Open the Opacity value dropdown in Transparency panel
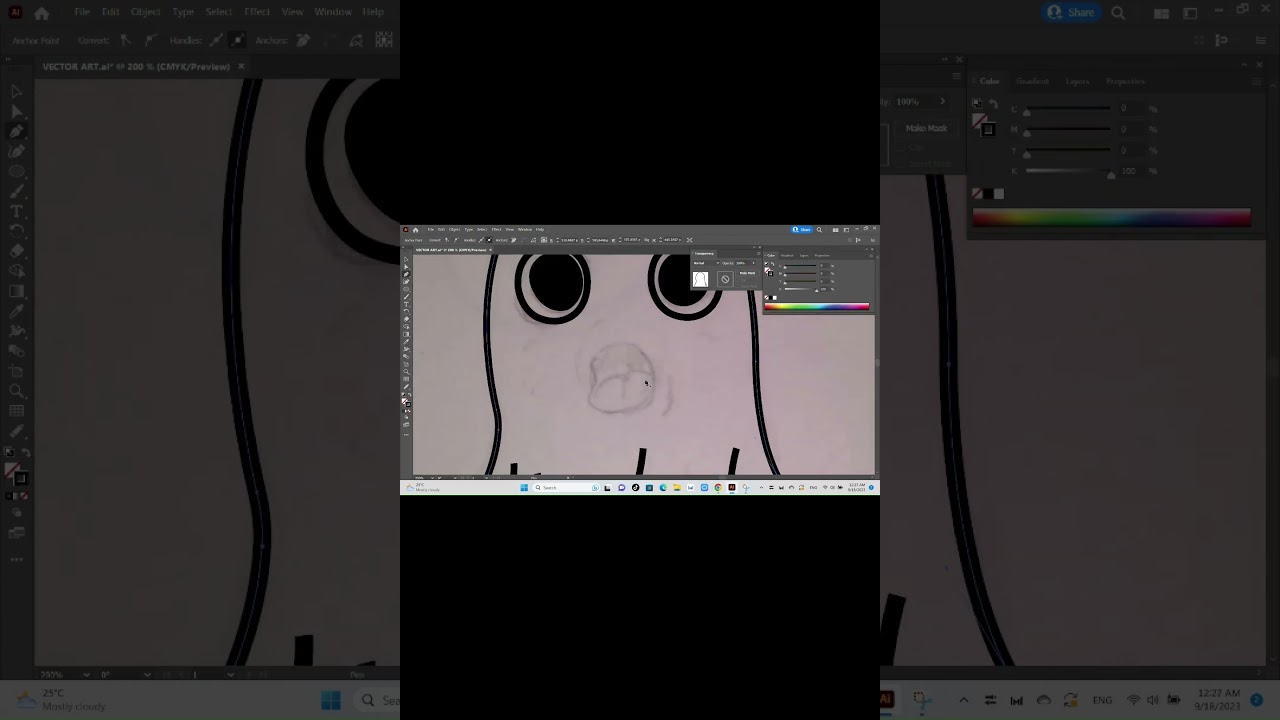This screenshot has height=720, width=1280. pyautogui.click(x=754, y=263)
